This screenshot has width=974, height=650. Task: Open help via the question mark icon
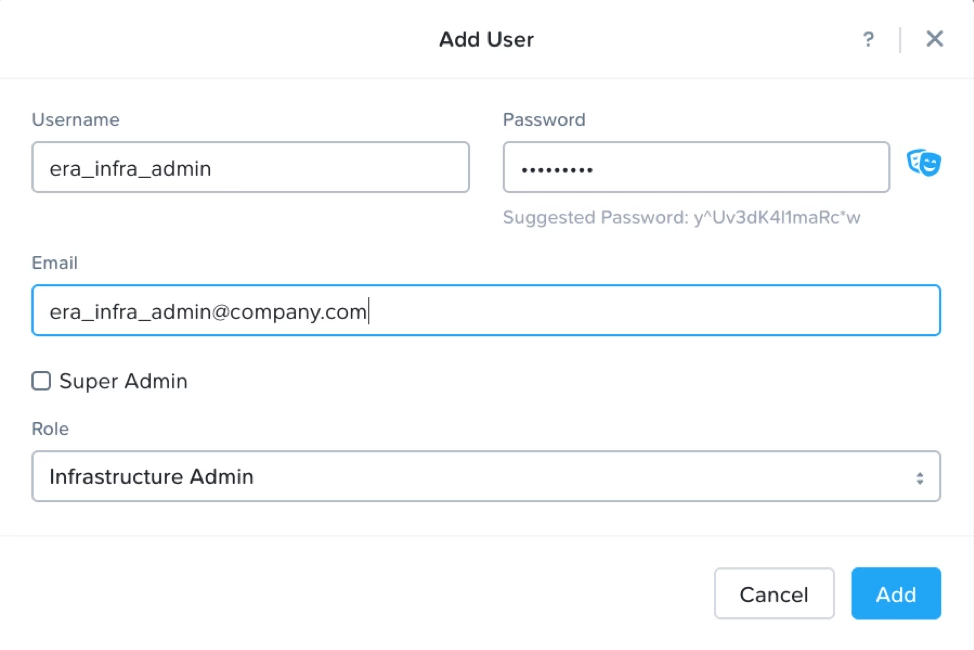(x=868, y=40)
